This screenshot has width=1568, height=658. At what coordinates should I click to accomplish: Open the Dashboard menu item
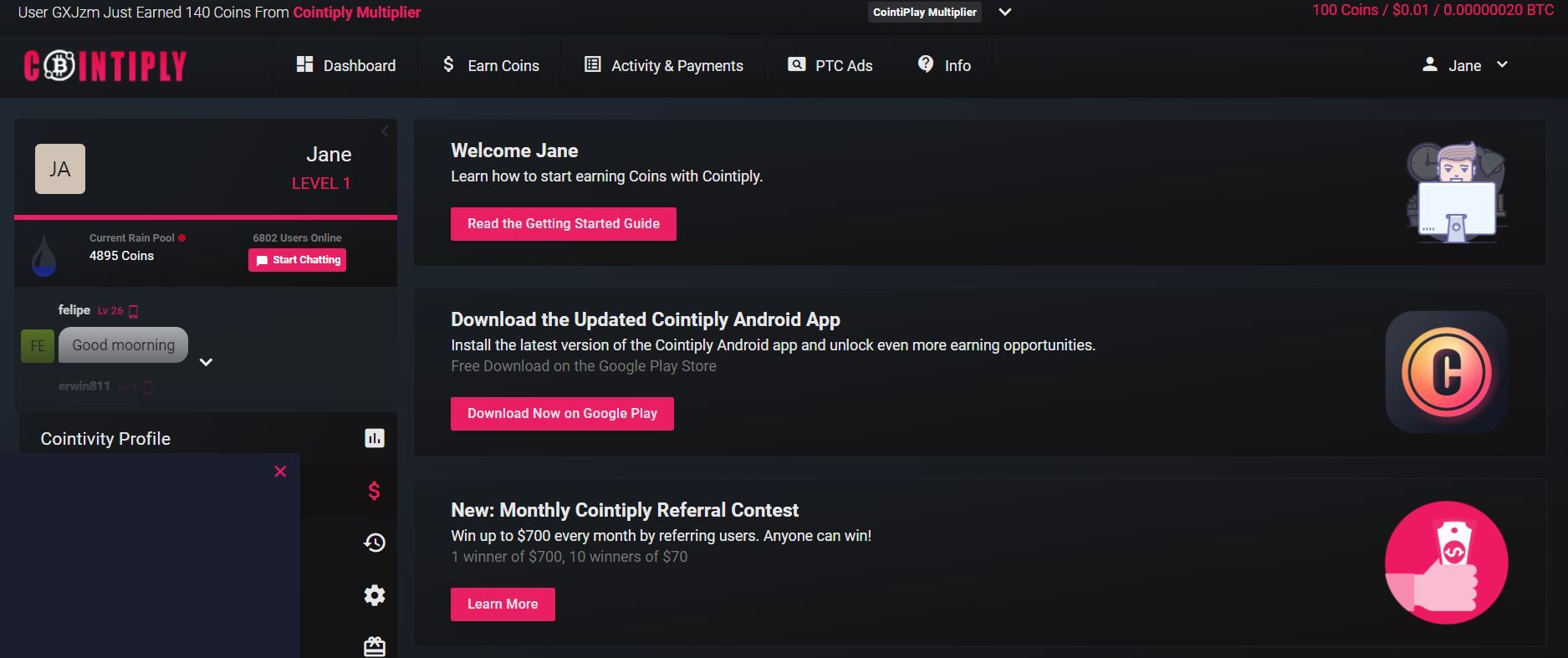pos(346,65)
